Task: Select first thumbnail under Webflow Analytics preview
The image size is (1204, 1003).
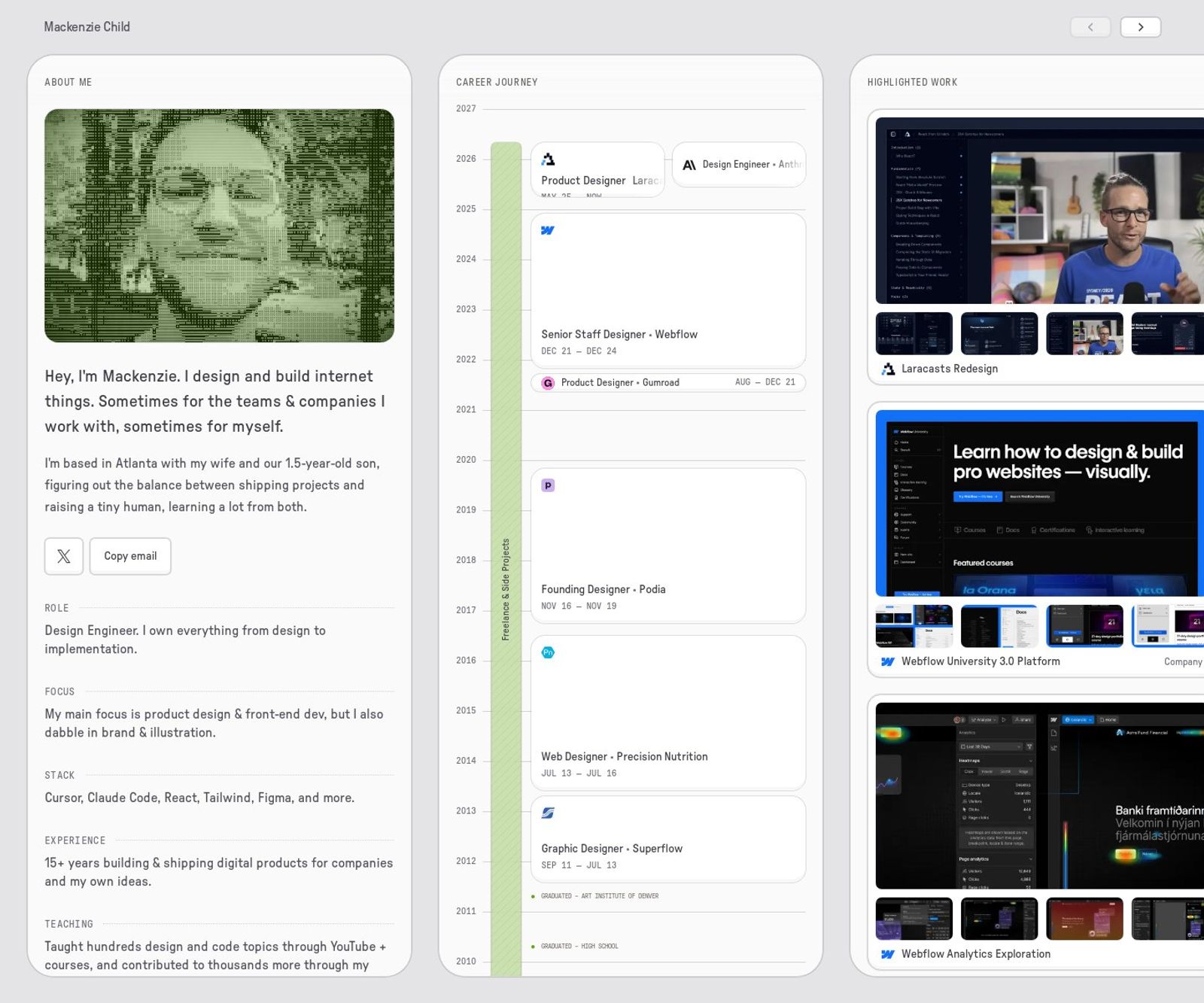Action: tap(914, 919)
